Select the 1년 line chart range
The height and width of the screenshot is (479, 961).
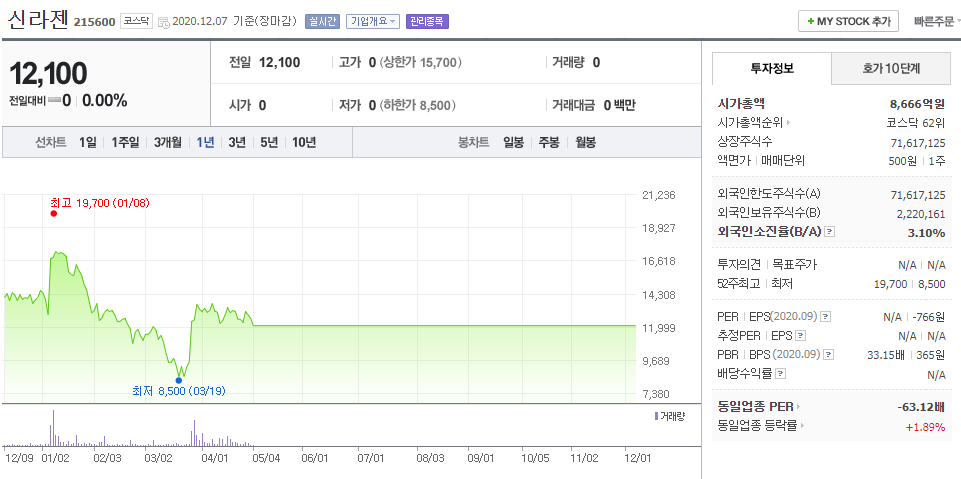pos(205,143)
